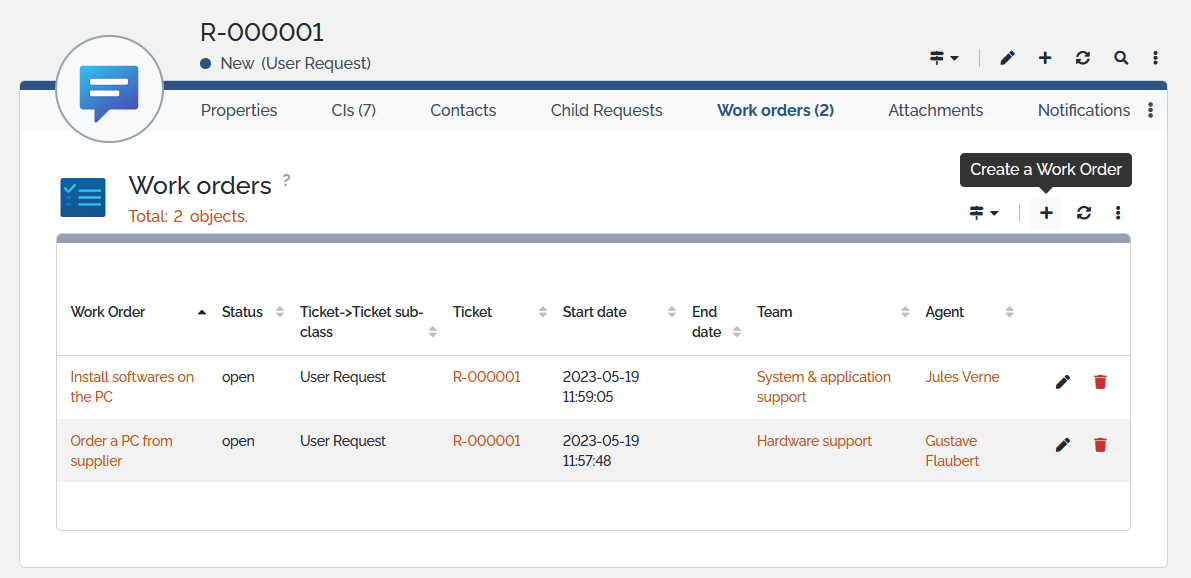Open the Jules Verne agent link

pyautogui.click(x=962, y=377)
